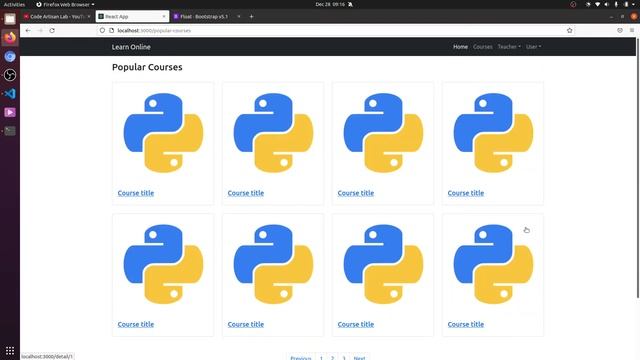
Task: Expand the User dropdown in navbar
Action: (x=533, y=47)
